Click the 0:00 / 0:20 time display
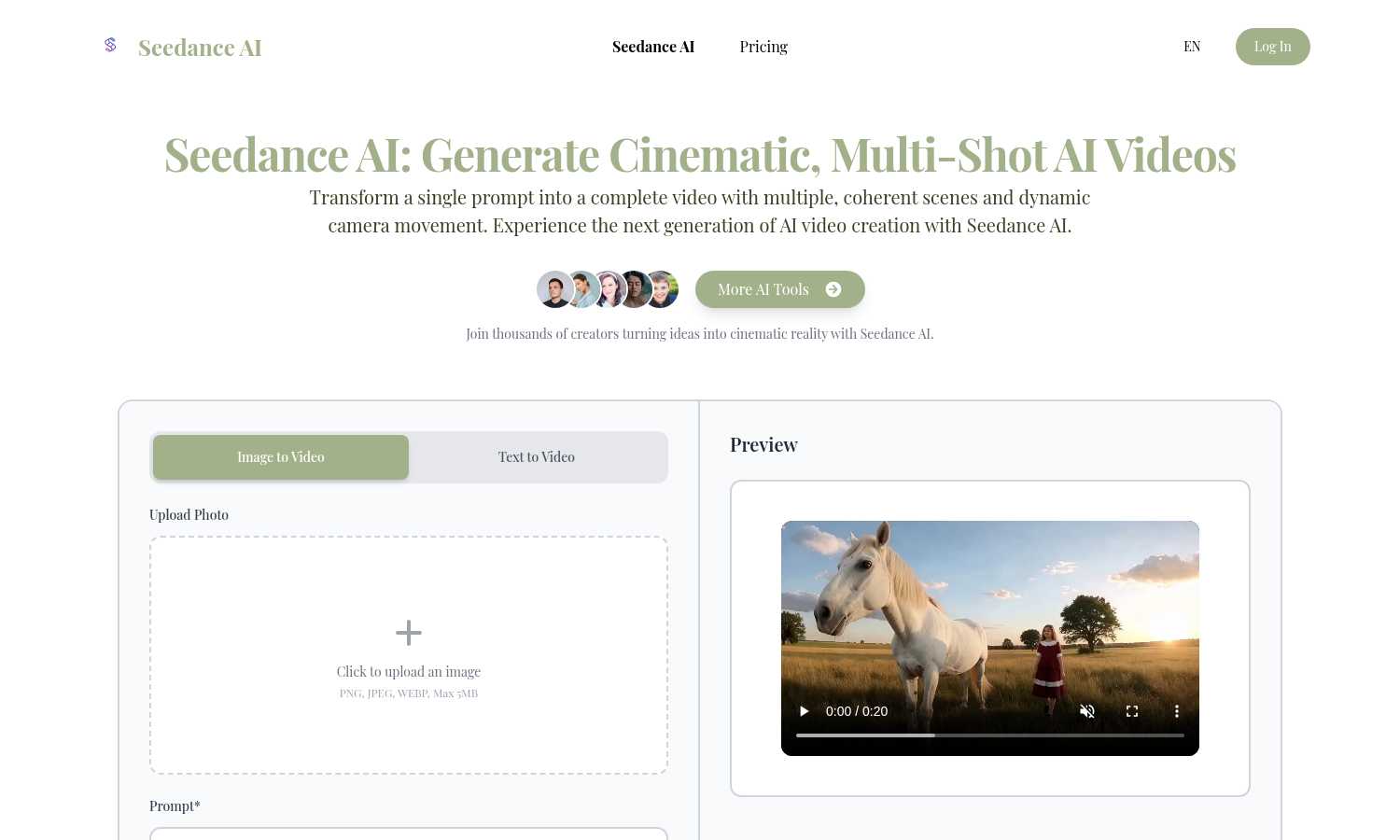The width and height of the screenshot is (1400, 840). [x=857, y=711]
